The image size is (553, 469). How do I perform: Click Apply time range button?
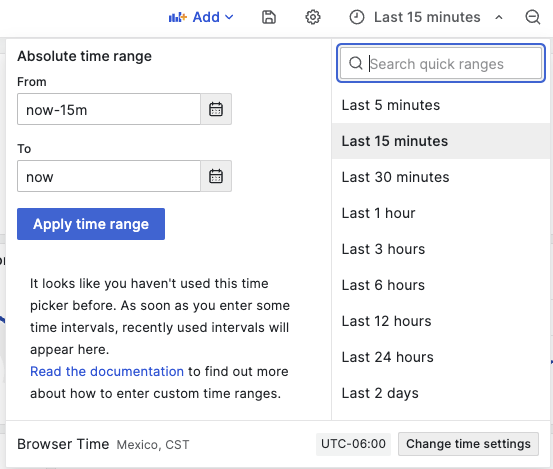coord(91,224)
